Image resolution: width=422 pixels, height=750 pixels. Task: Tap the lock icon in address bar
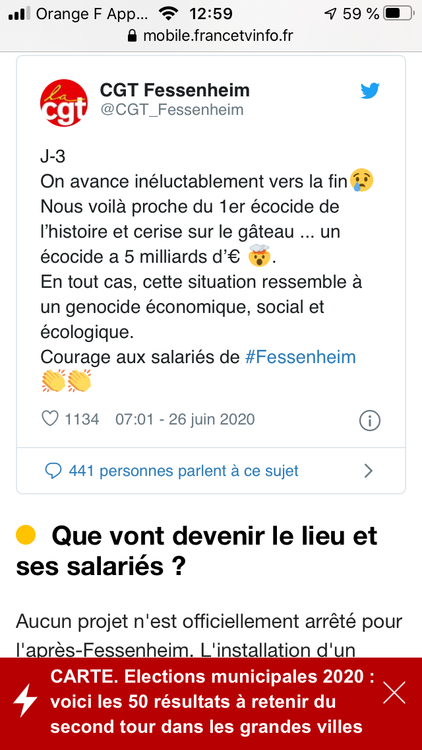pyautogui.click(x=132, y=36)
